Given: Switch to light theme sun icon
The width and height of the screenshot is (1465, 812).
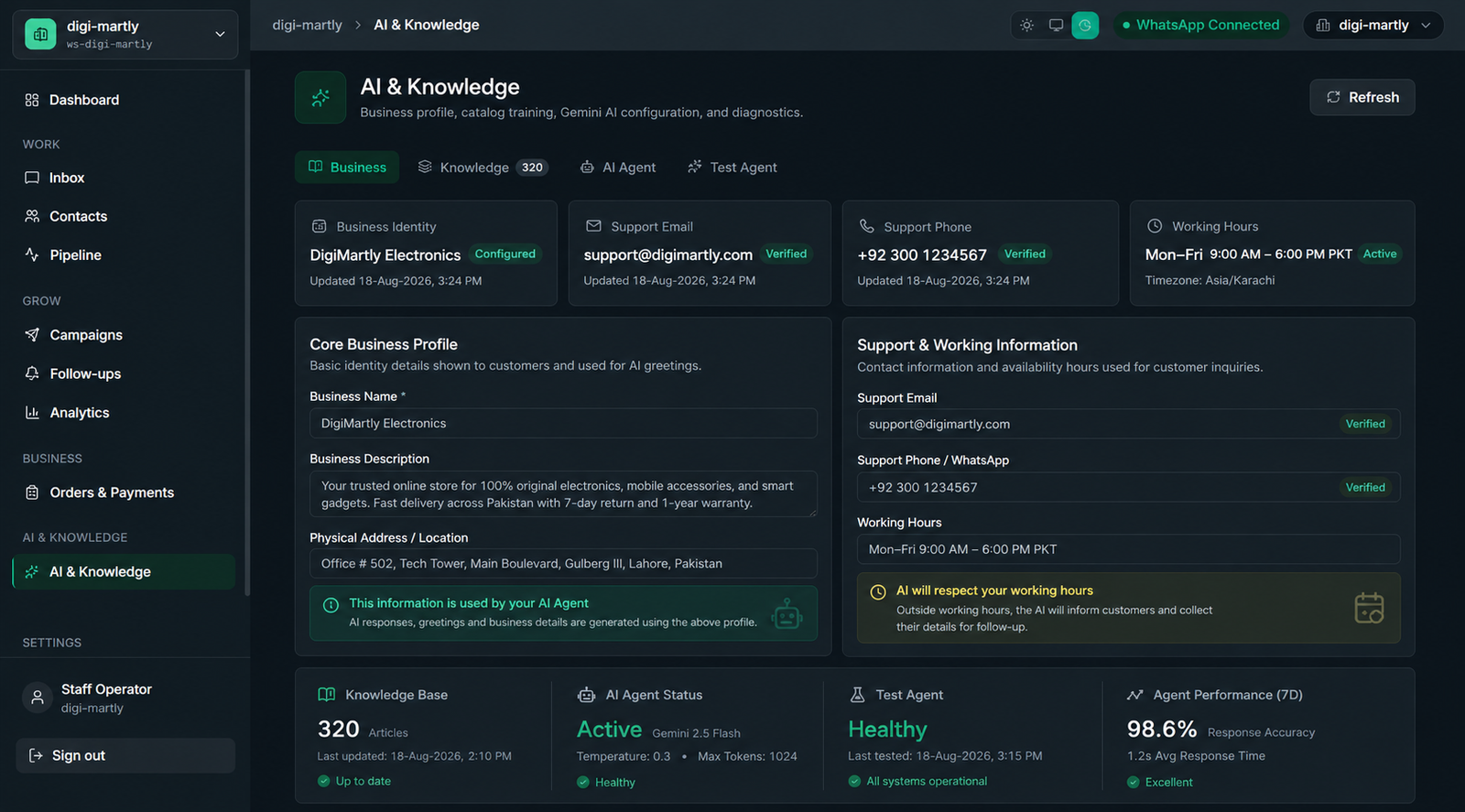Looking at the screenshot, I should tap(1027, 25).
